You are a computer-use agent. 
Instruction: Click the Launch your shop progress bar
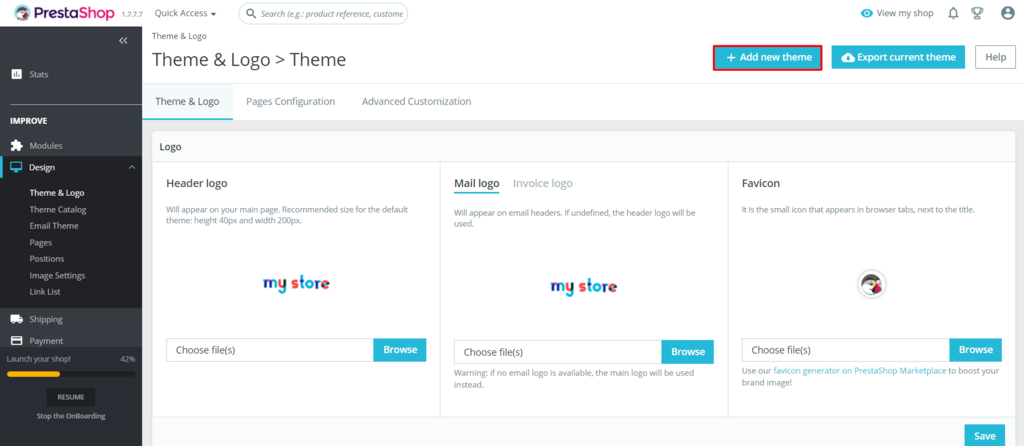pyautogui.click(x=71, y=374)
